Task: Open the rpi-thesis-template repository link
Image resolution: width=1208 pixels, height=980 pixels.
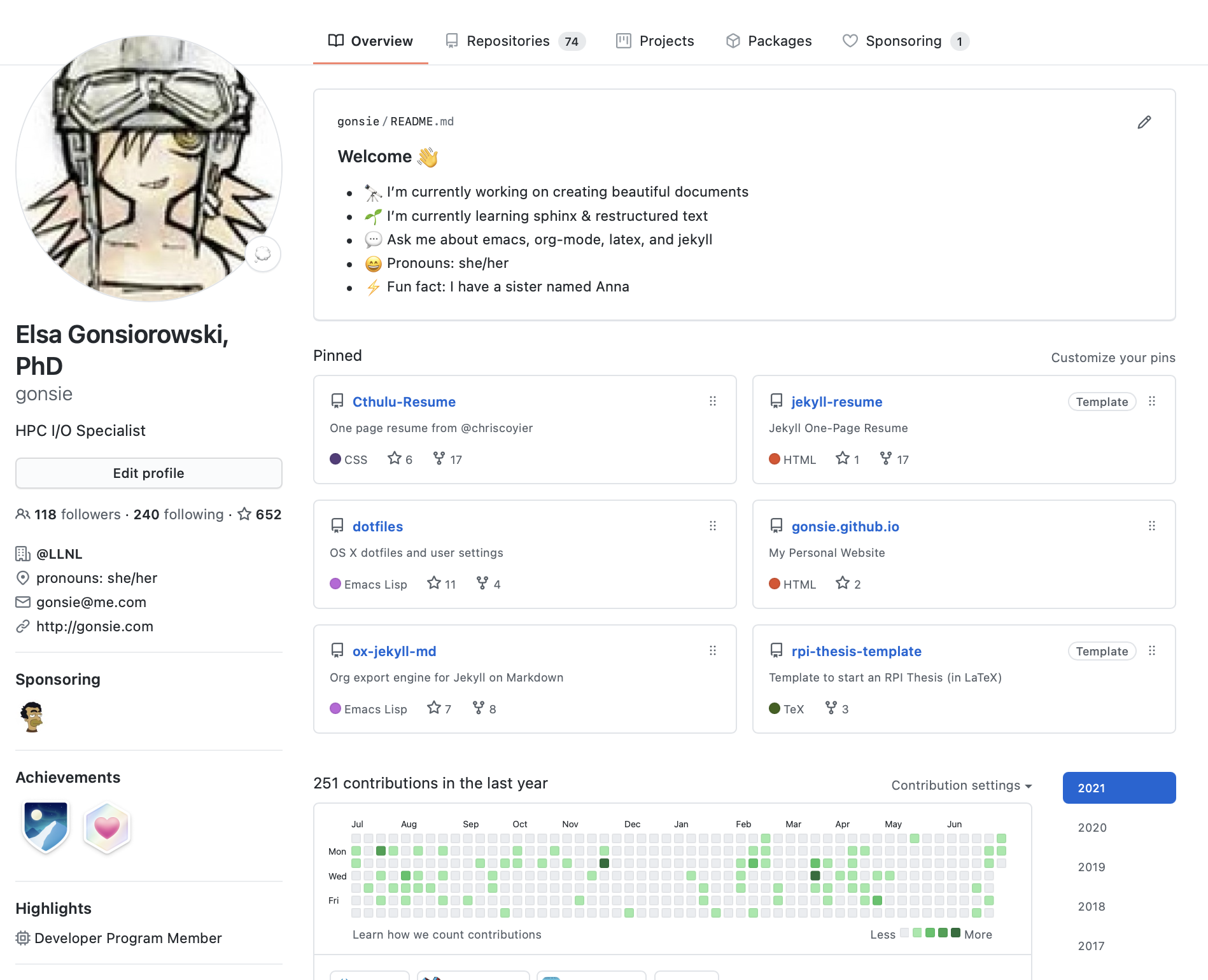Action: tap(856, 651)
